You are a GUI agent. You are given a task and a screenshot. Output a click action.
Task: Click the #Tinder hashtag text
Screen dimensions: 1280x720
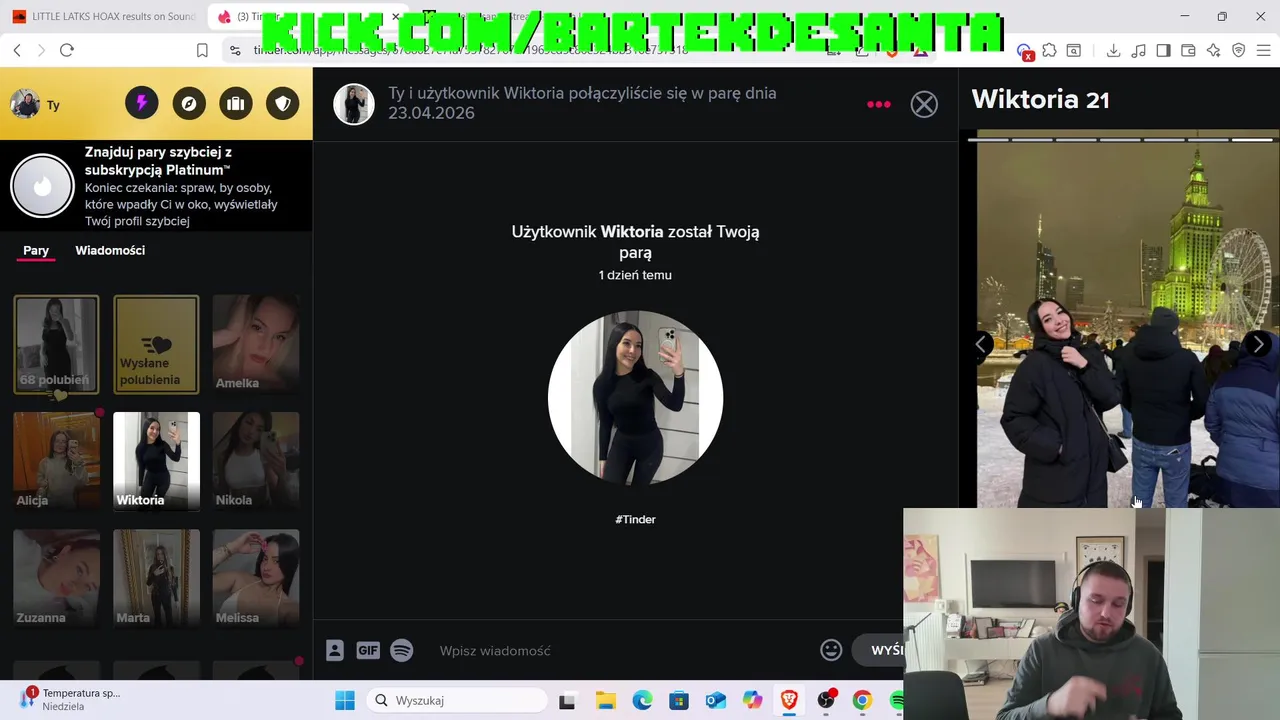(x=635, y=519)
